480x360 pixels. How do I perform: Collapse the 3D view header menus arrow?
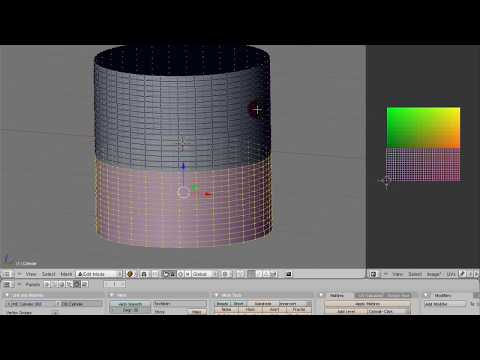pyautogui.click(x=19, y=274)
